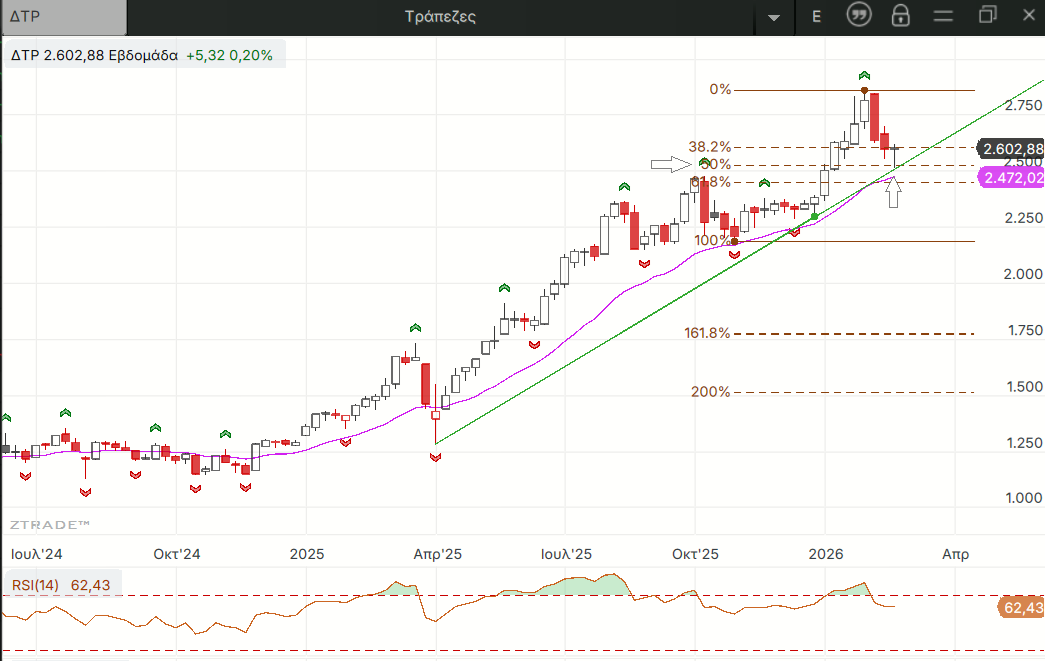Select the upward white arrow annotation

click(894, 192)
